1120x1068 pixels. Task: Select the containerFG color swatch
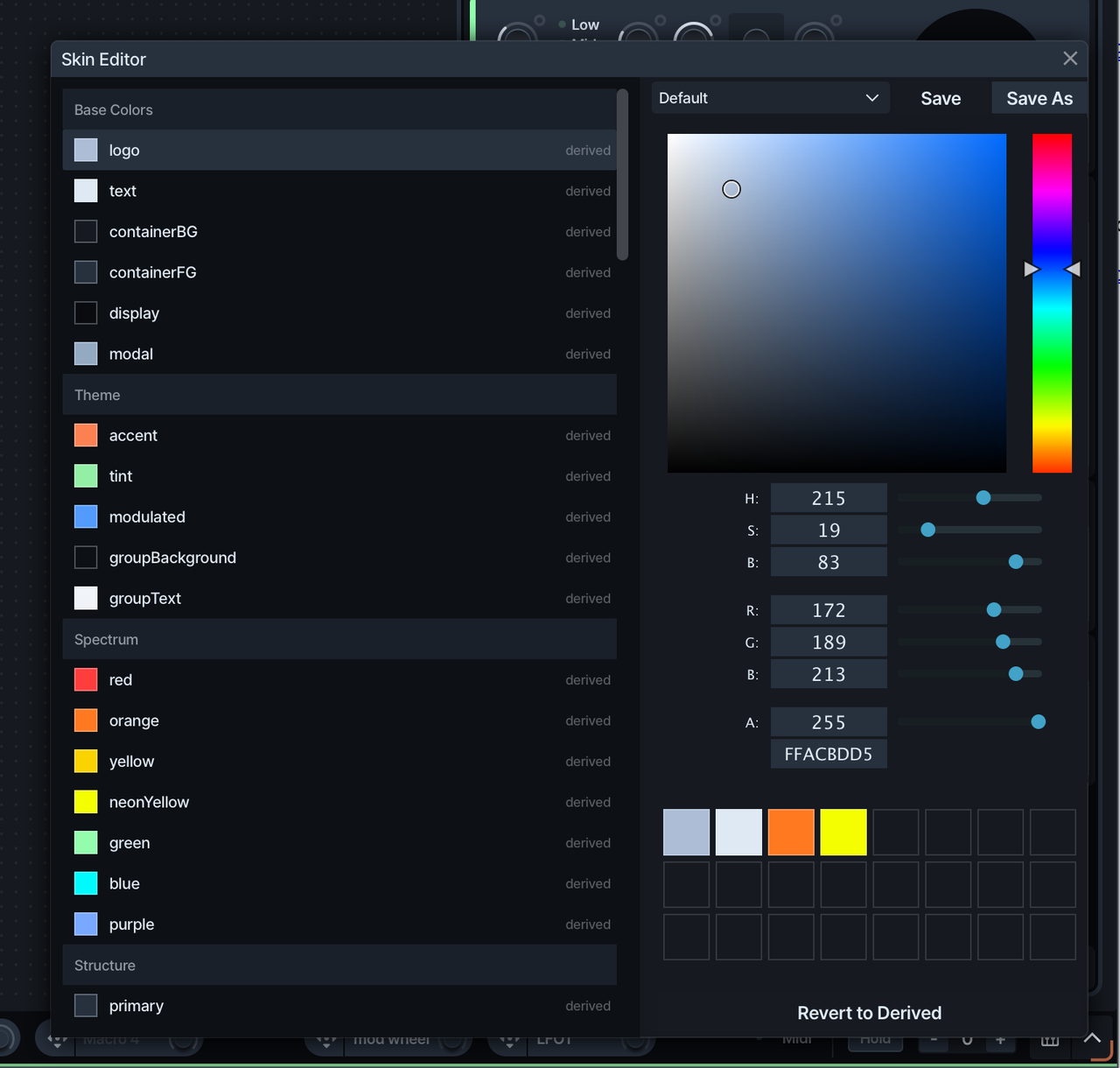(x=86, y=272)
